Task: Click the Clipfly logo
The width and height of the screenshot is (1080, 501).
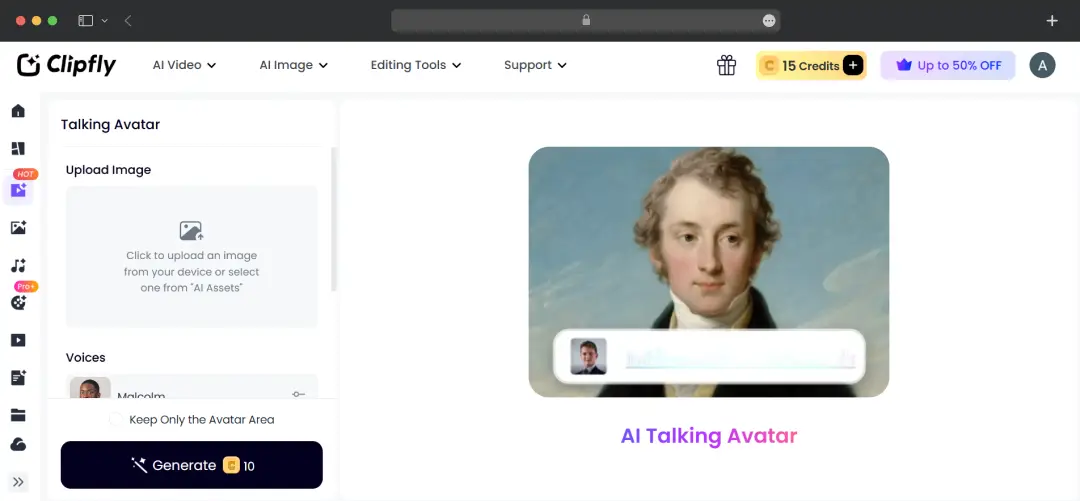Action: [x=66, y=65]
